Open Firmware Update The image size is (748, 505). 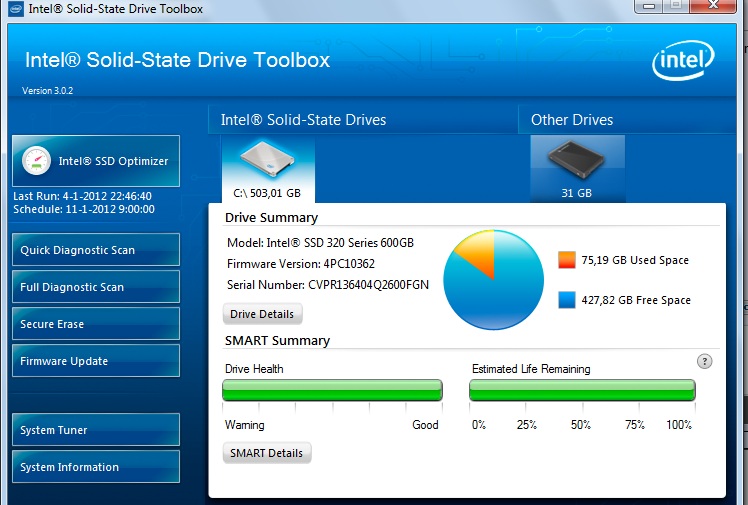point(96,361)
